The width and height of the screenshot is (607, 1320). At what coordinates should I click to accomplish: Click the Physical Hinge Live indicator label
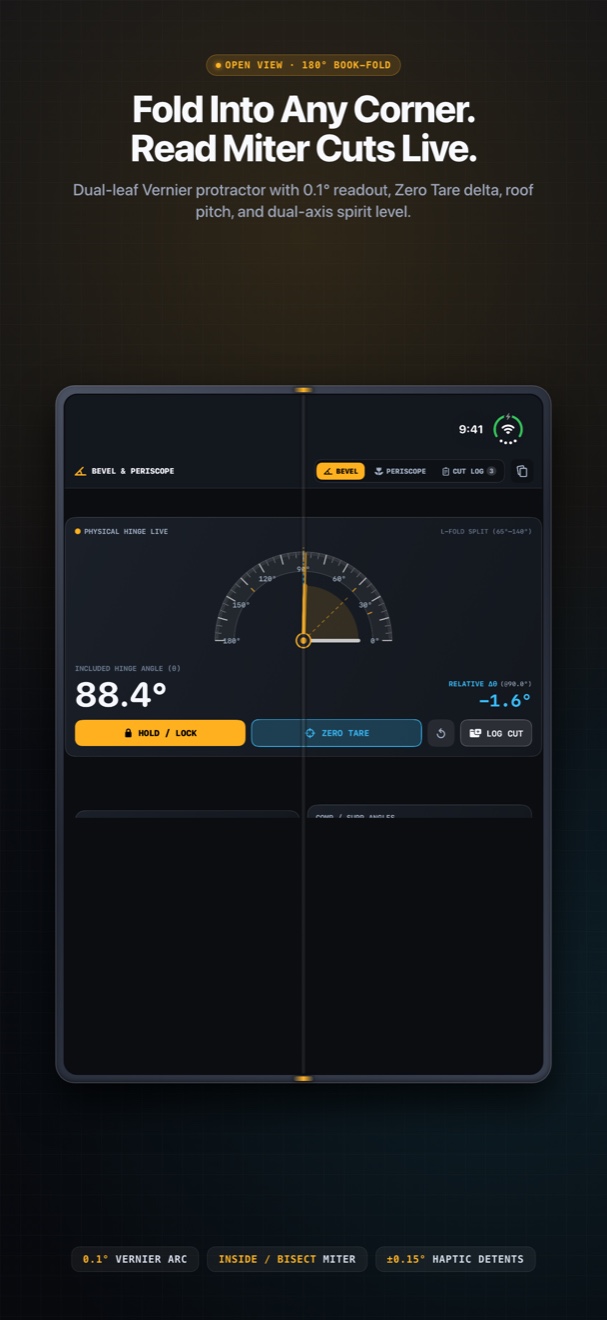tap(121, 531)
